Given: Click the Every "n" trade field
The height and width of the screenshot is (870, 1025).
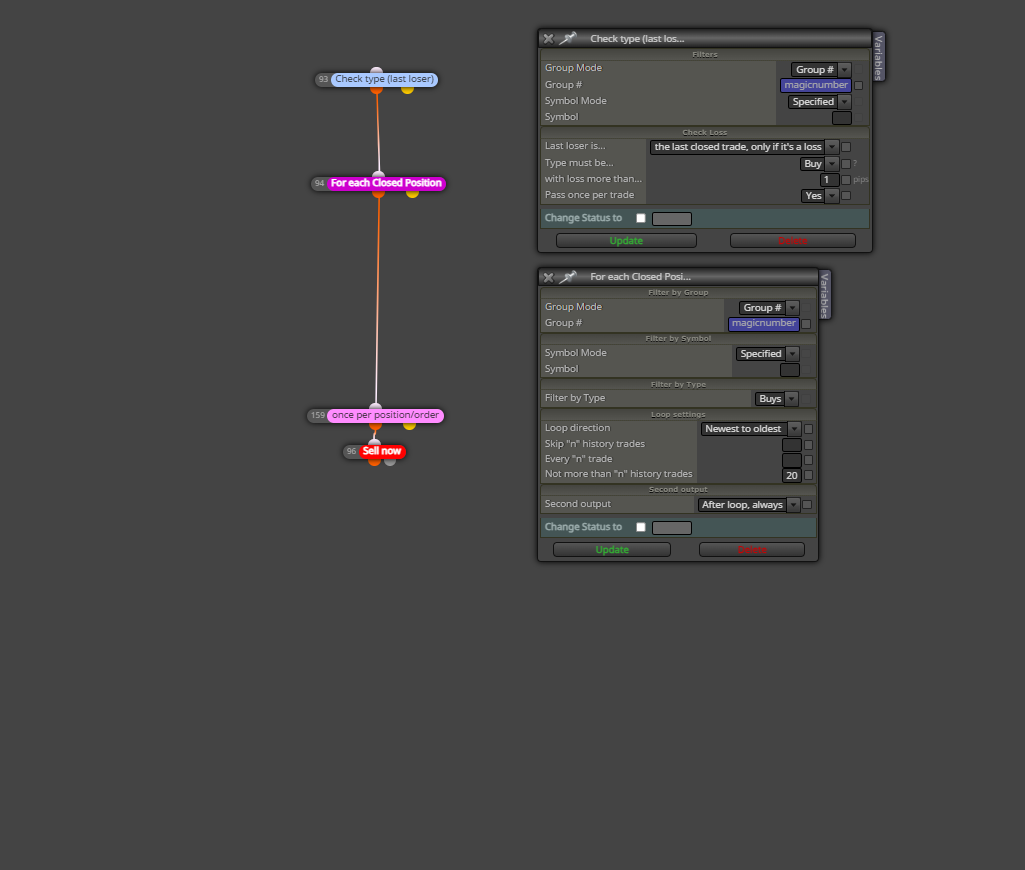Looking at the screenshot, I should [x=792, y=460].
